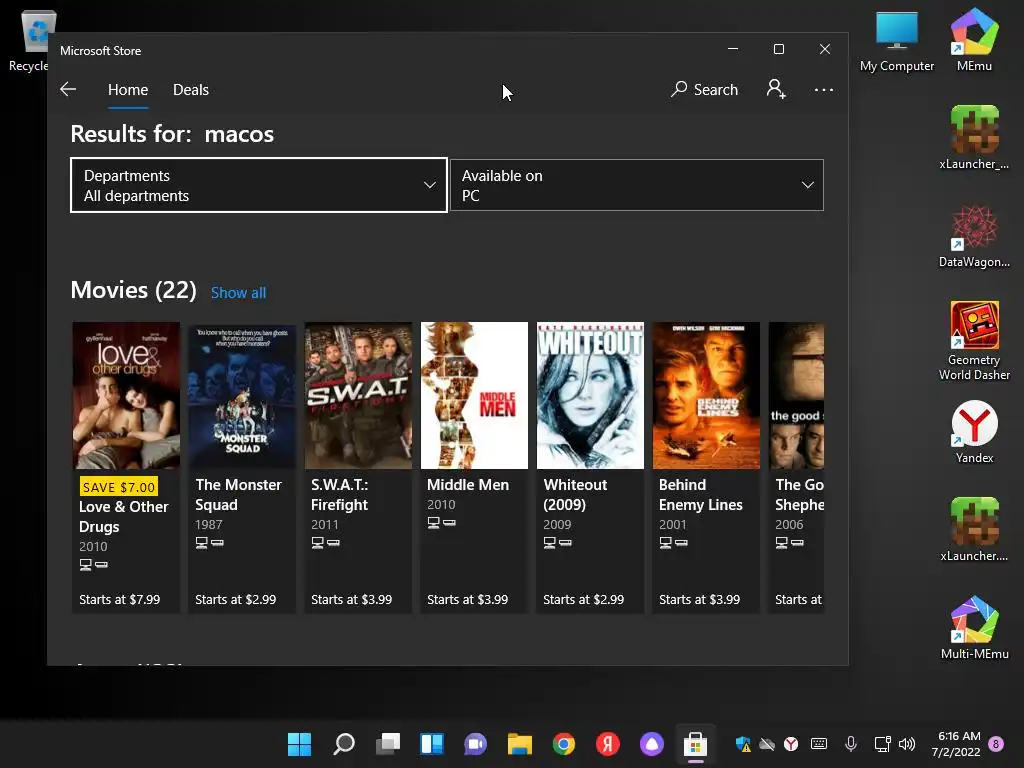Image resolution: width=1024 pixels, height=768 pixels.
Task: Click the Show all movies link
Action: pos(238,293)
